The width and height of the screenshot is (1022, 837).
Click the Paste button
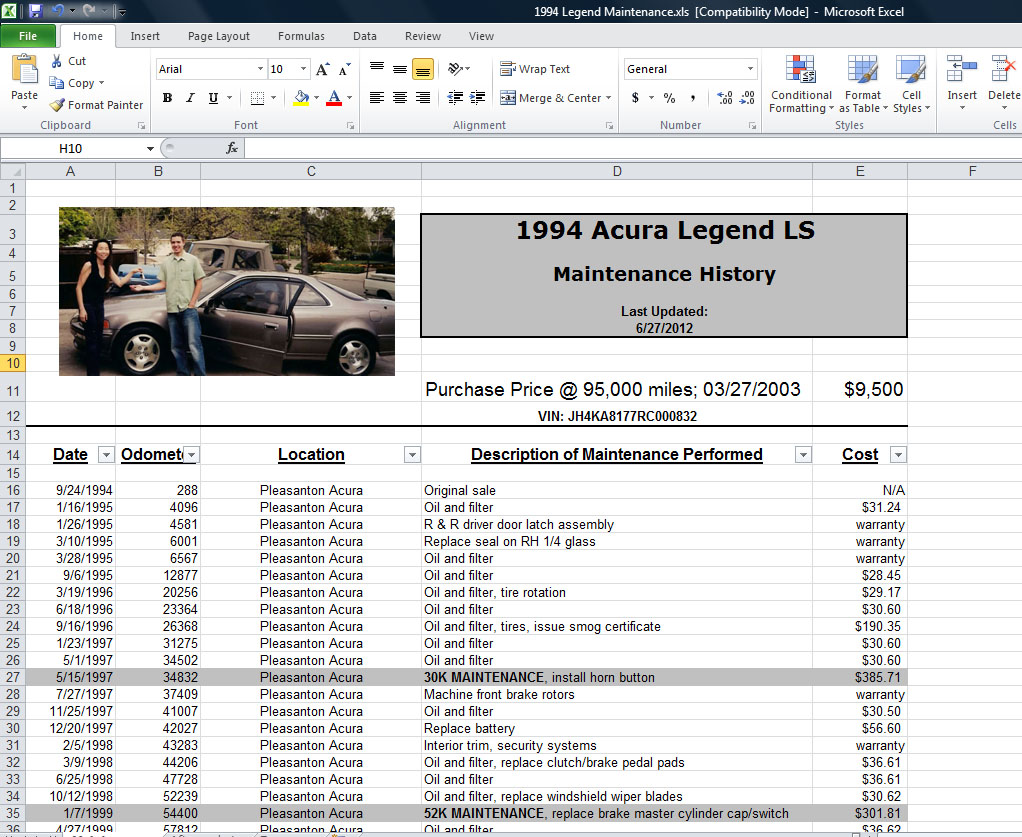[24, 80]
